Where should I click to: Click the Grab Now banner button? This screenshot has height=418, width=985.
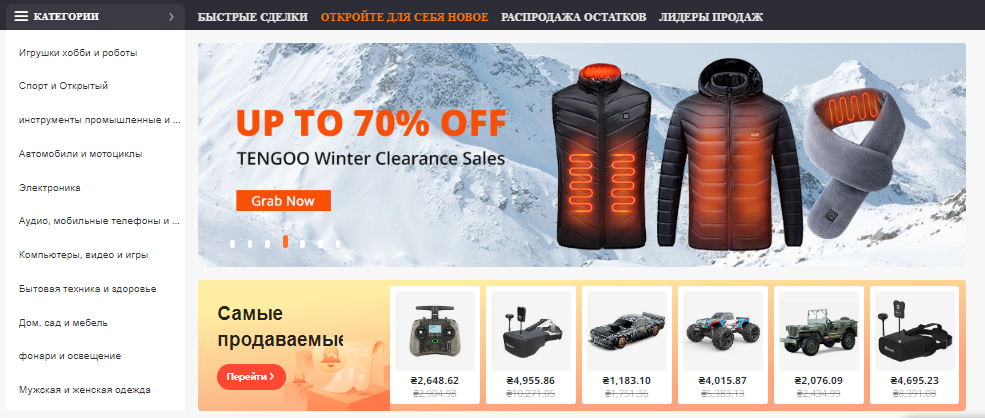283,201
